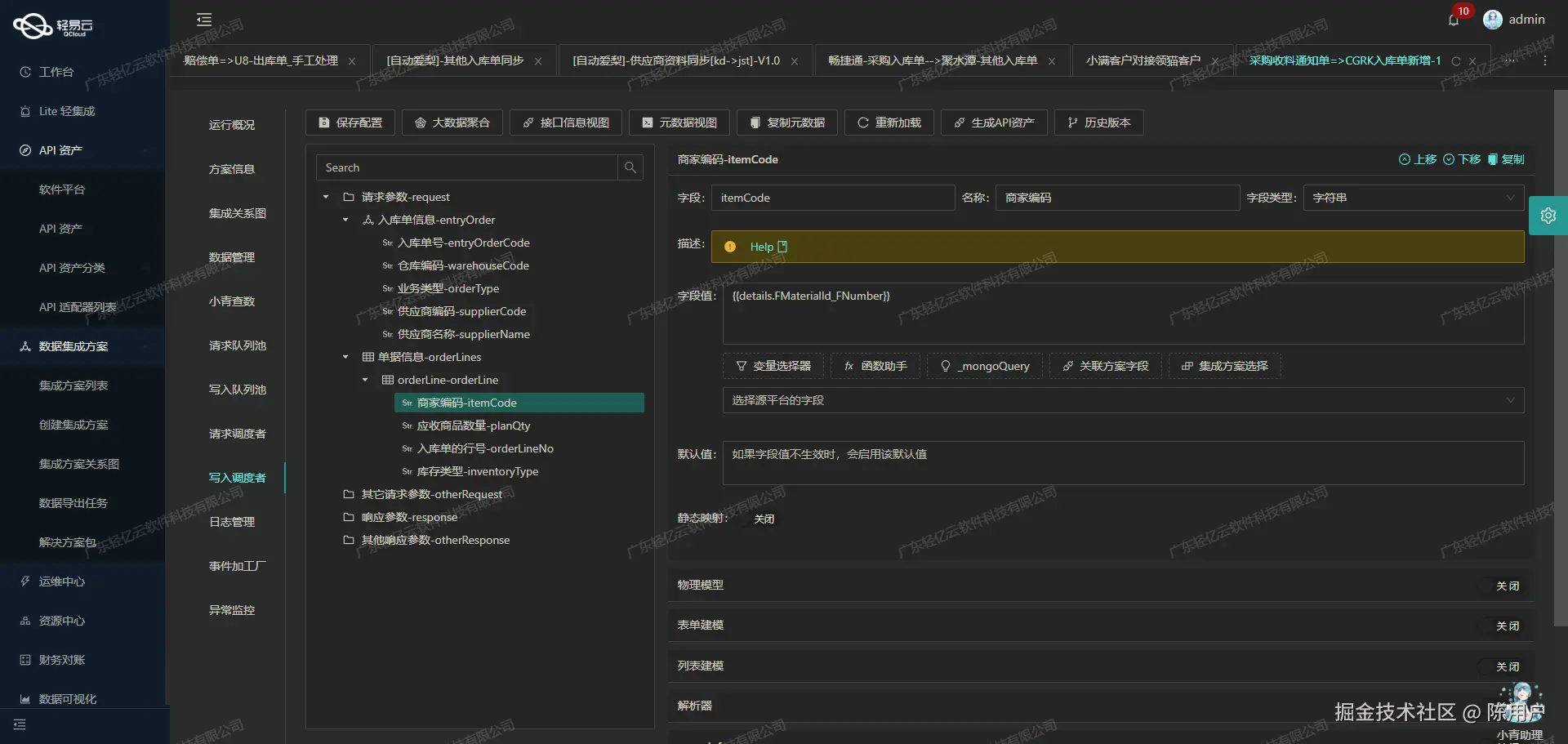Viewport: 1568px width, 744px height.
Task: Click 保存配置 save button
Action: [x=350, y=123]
